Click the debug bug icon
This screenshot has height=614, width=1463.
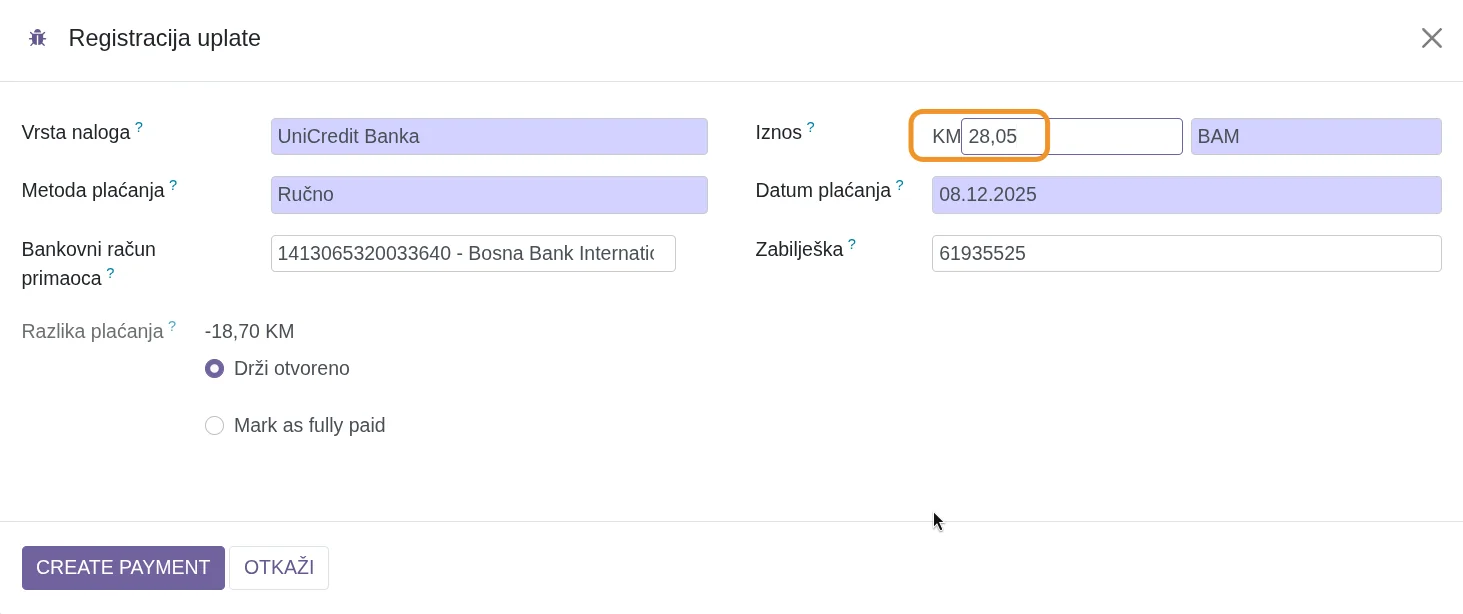coord(38,38)
